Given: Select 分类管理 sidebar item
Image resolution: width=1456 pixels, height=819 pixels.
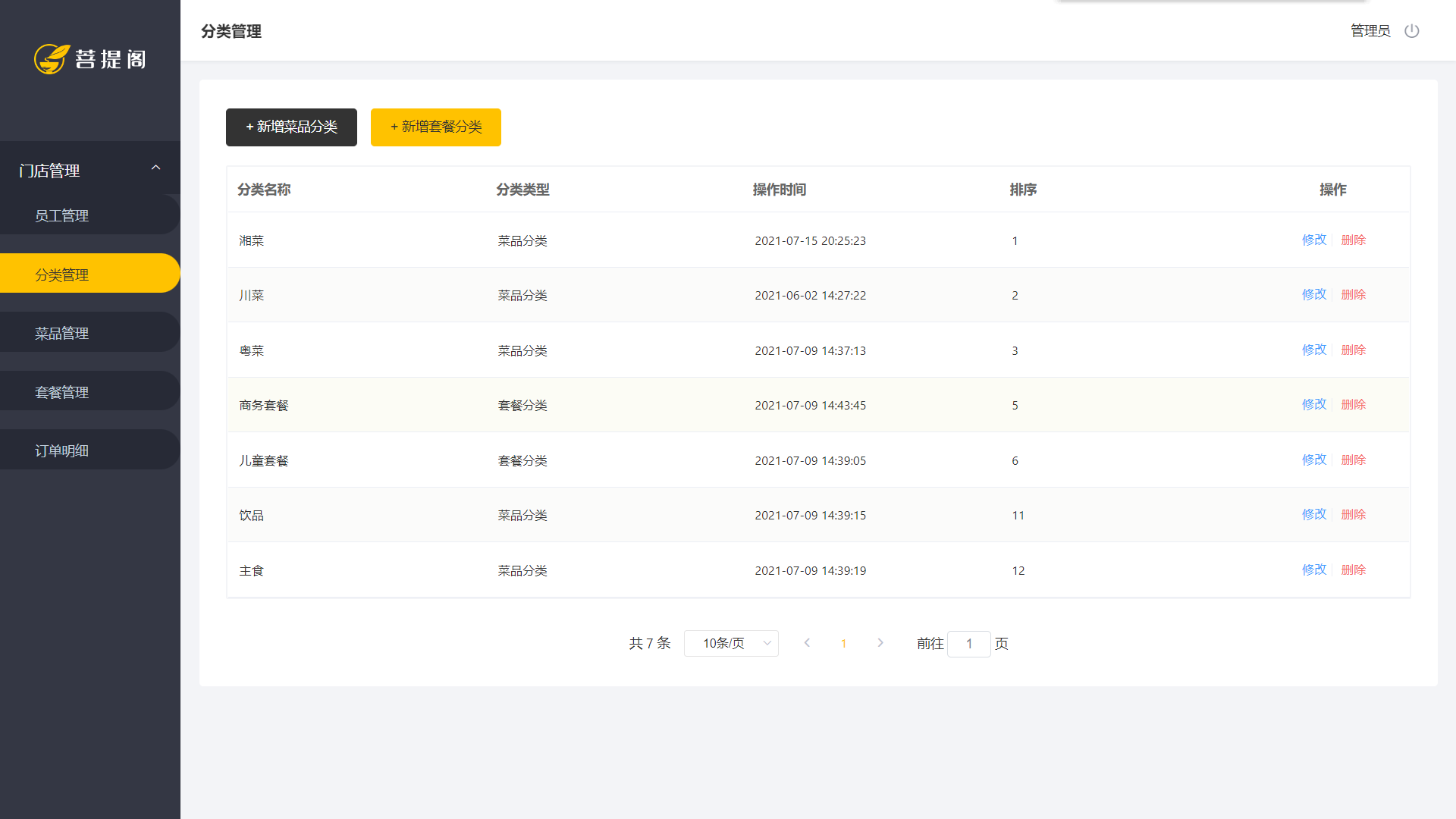Looking at the screenshot, I should tap(62, 275).
